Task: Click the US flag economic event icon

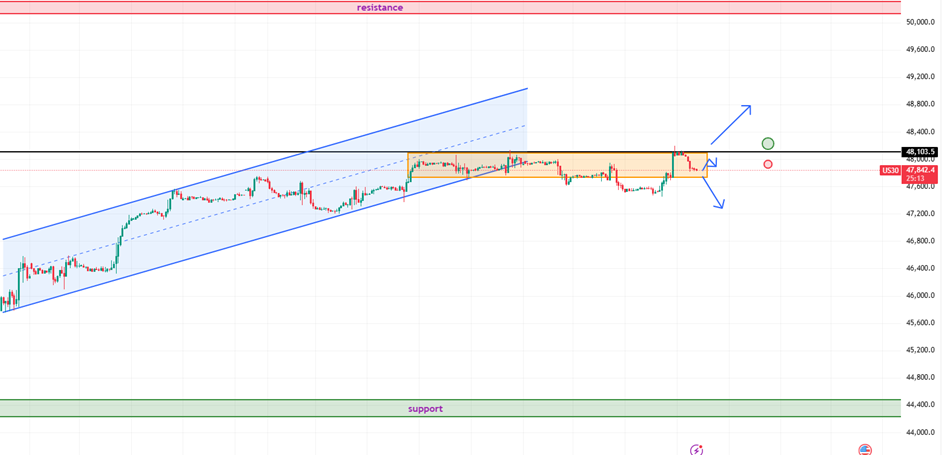Action: click(865, 450)
